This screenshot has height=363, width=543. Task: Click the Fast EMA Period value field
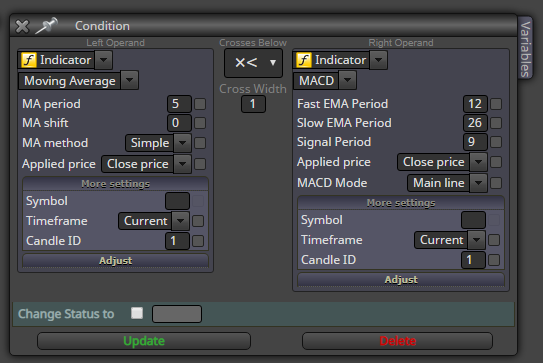pos(475,104)
